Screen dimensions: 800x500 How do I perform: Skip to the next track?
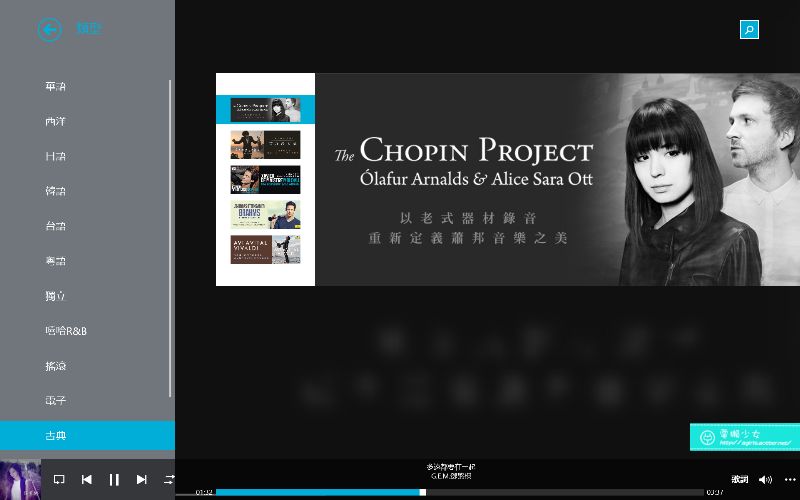click(x=141, y=479)
